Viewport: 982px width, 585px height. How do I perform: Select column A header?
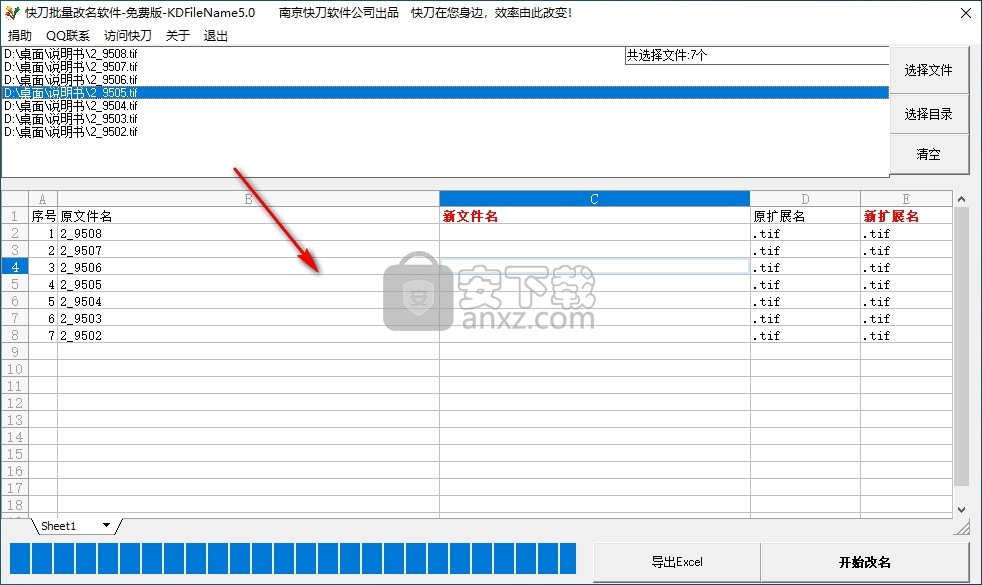[x=43, y=199]
